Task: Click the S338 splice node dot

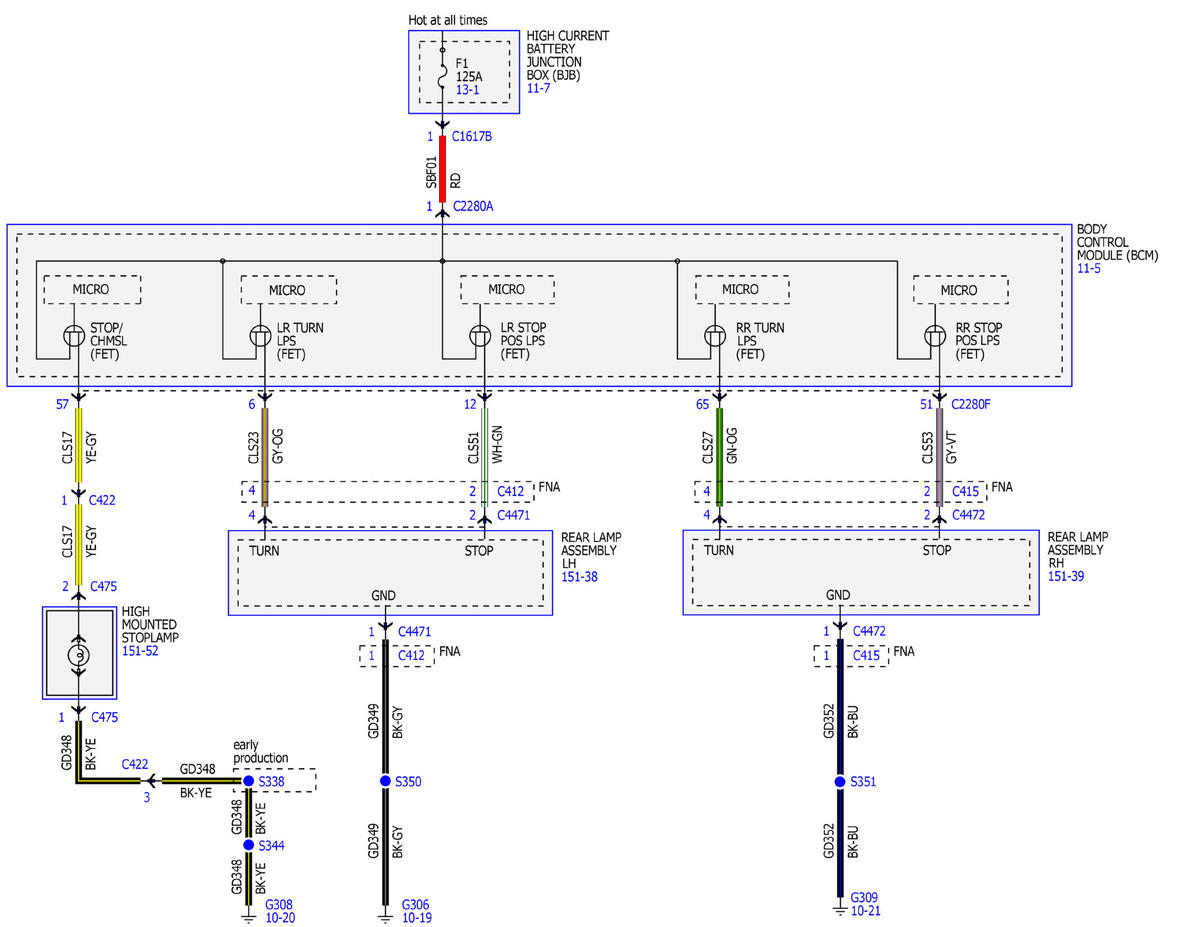Action: [249, 780]
